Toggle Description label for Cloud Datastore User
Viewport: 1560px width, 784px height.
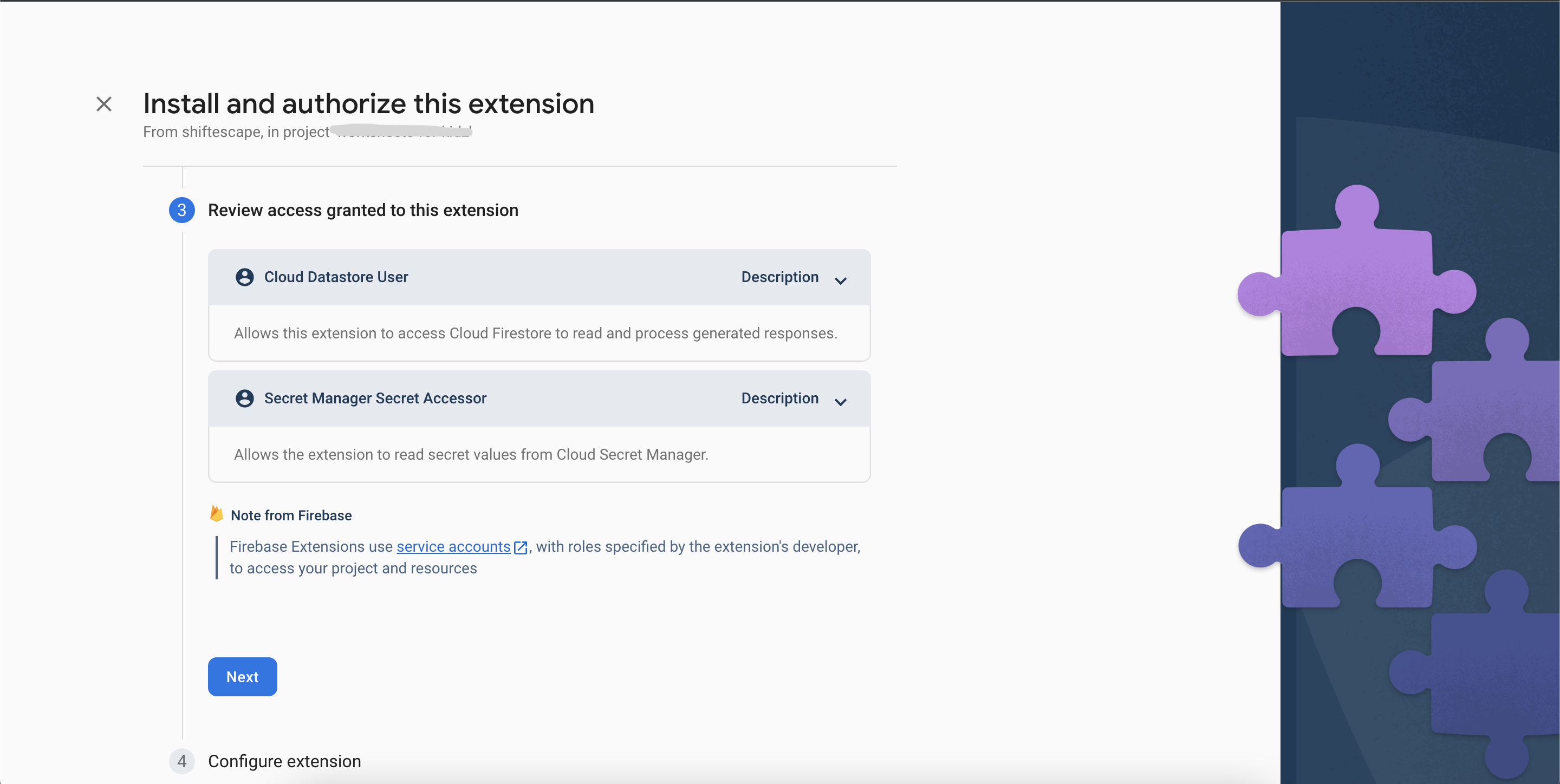(x=780, y=277)
